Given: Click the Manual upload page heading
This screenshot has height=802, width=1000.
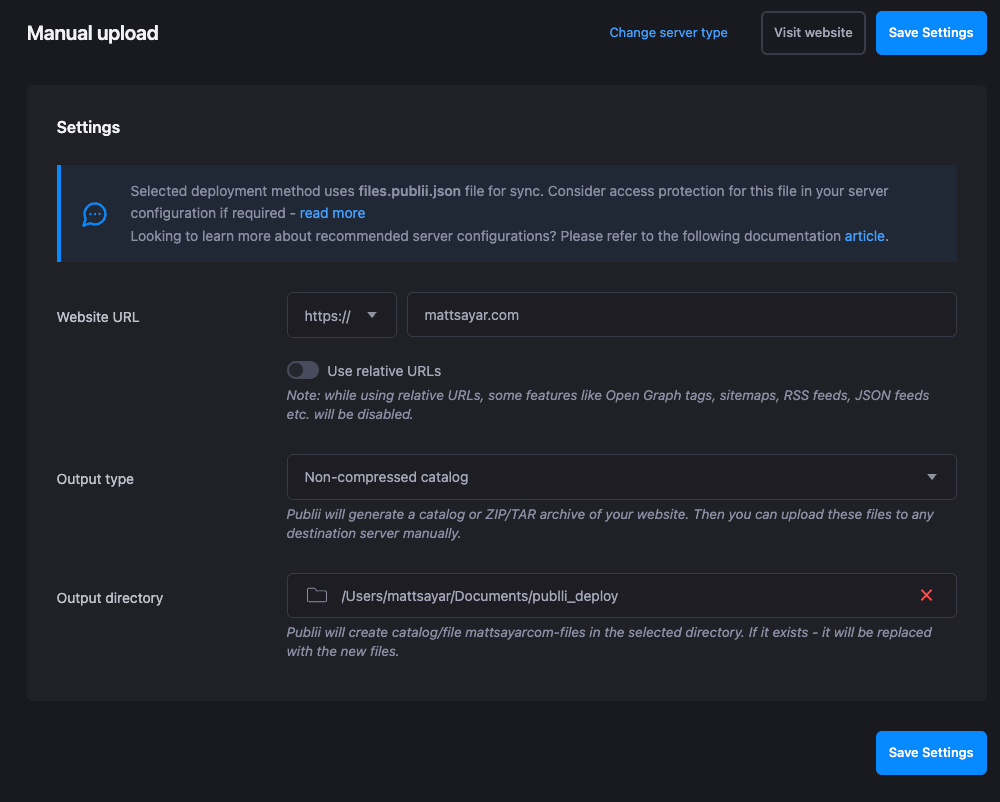Looking at the screenshot, I should [92, 33].
